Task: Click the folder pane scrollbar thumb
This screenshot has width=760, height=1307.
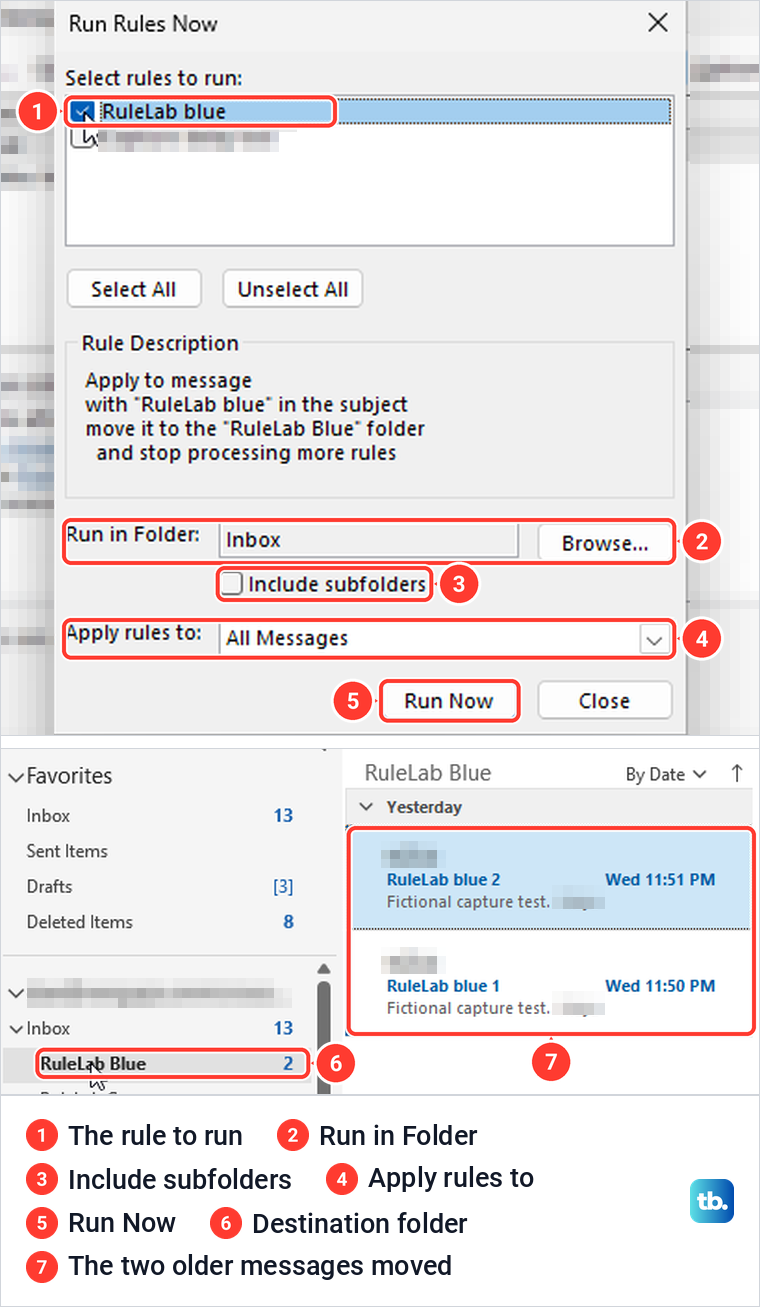Action: click(x=323, y=1036)
